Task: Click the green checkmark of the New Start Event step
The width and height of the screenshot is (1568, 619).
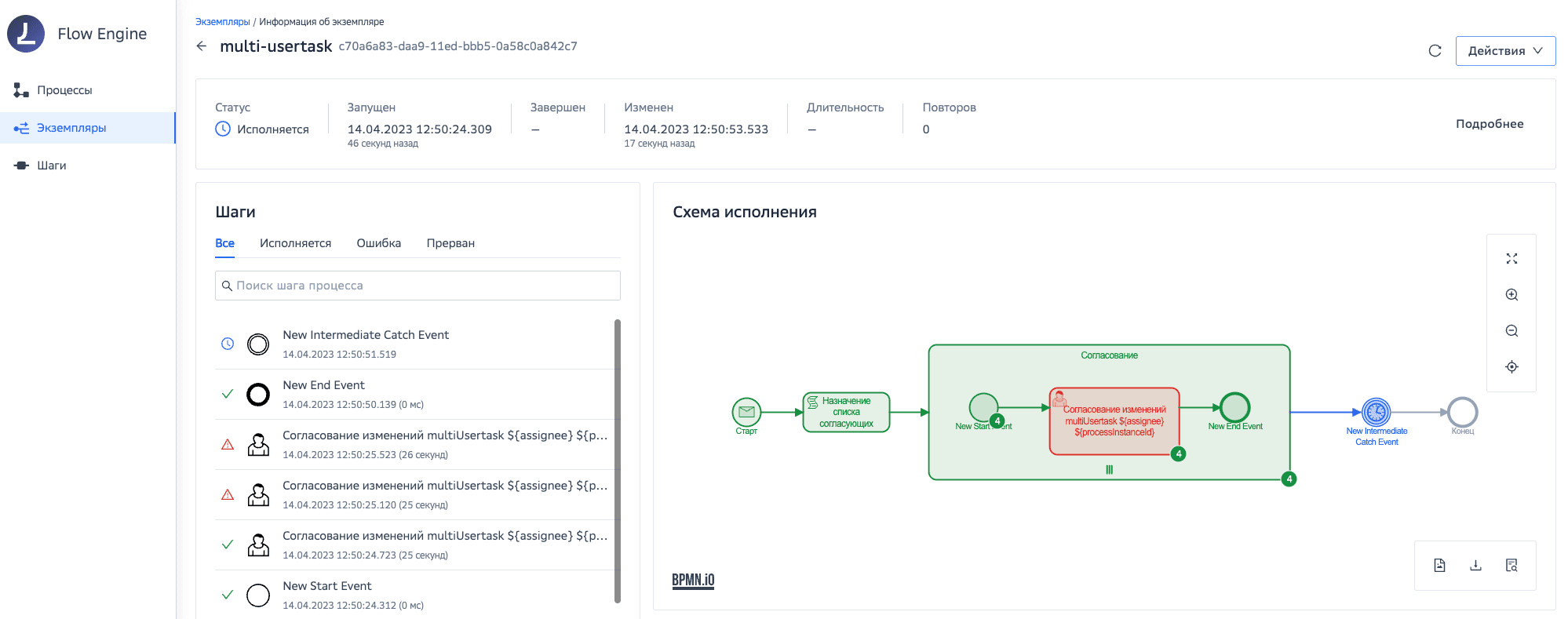Action: point(228,595)
